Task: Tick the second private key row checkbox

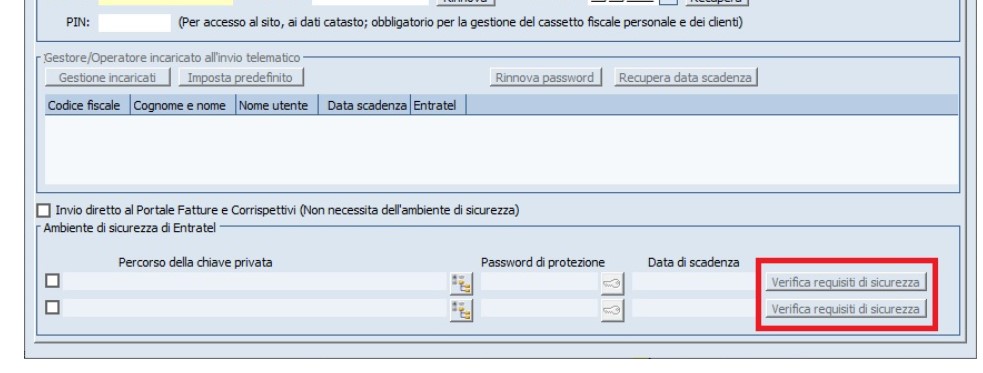Action: point(53,307)
